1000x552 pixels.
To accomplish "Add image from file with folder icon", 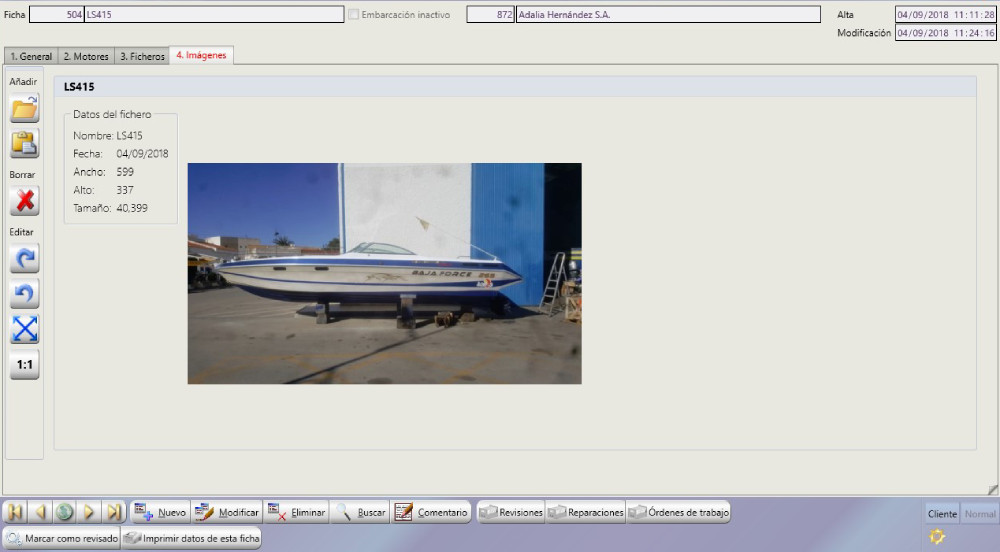I will (x=24, y=109).
